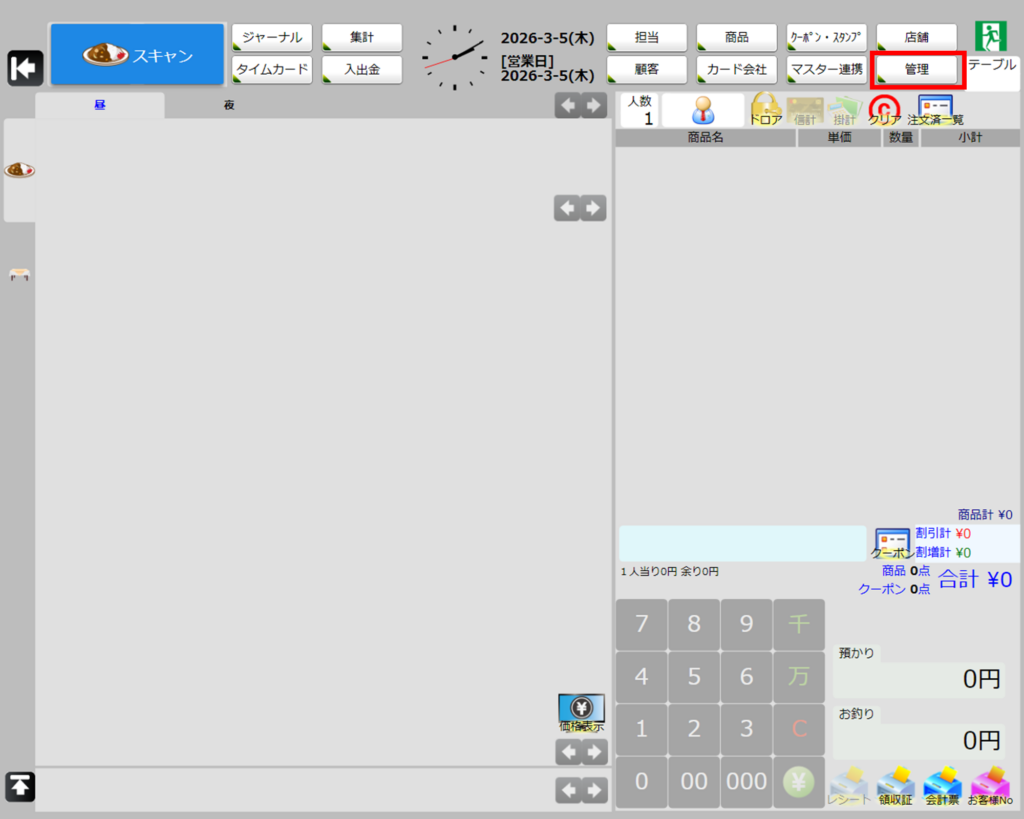Viewport: 1024px width, 819px height.
Task: Click the 会計票 bill printer icon
Action: 942,786
